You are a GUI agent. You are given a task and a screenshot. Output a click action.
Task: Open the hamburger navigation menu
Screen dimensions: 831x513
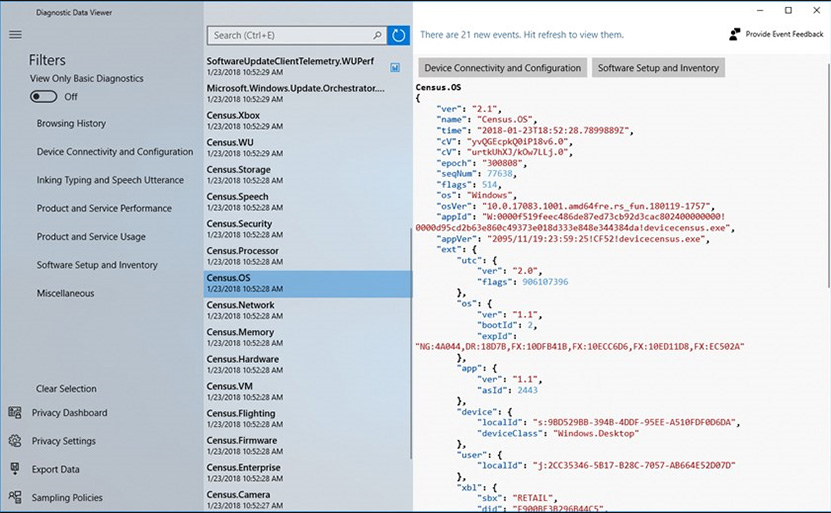pyautogui.click(x=15, y=34)
